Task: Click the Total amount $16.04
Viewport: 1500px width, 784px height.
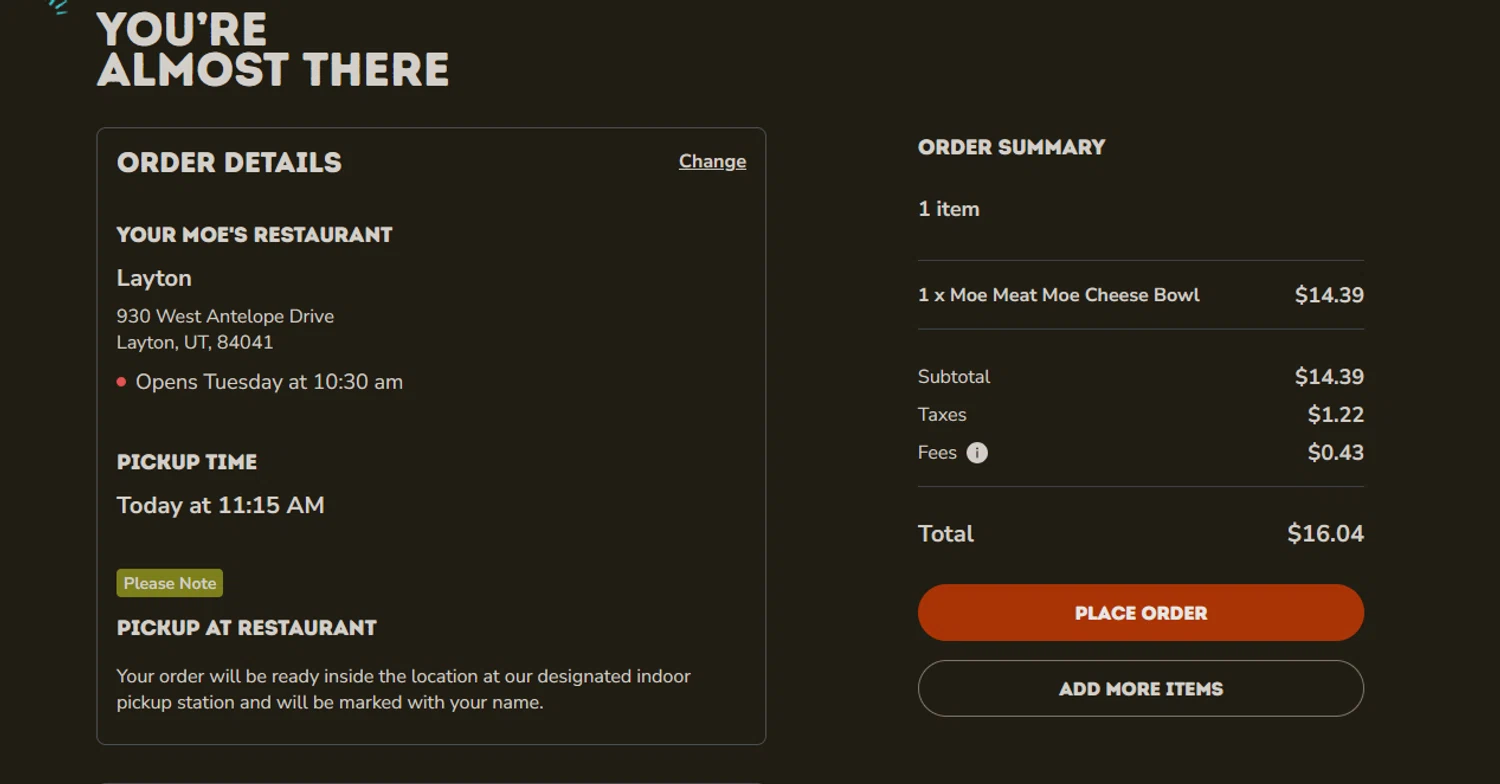Action: tap(1325, 534)
